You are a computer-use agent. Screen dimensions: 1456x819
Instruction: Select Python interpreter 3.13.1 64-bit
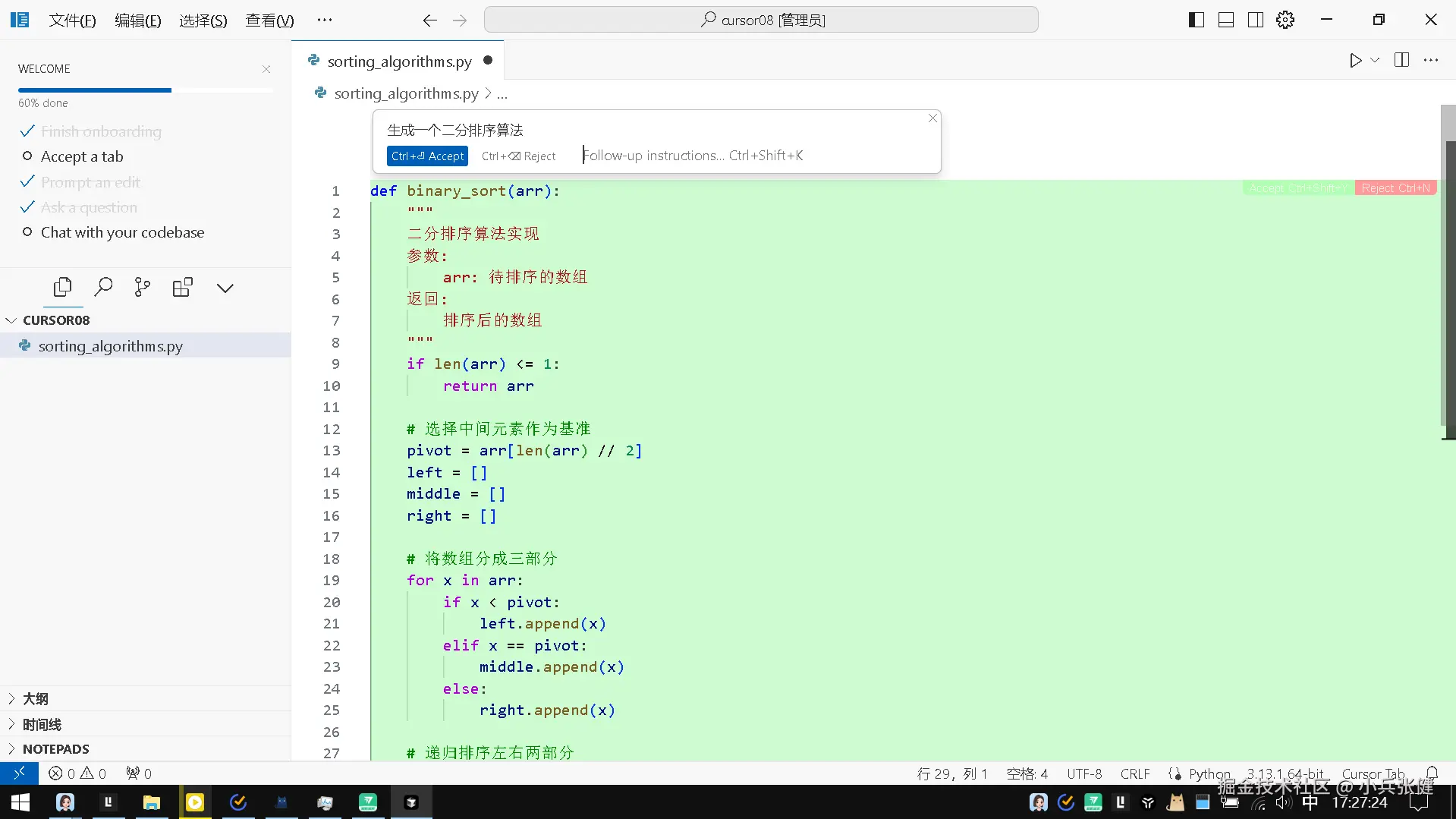[1285, 773]
